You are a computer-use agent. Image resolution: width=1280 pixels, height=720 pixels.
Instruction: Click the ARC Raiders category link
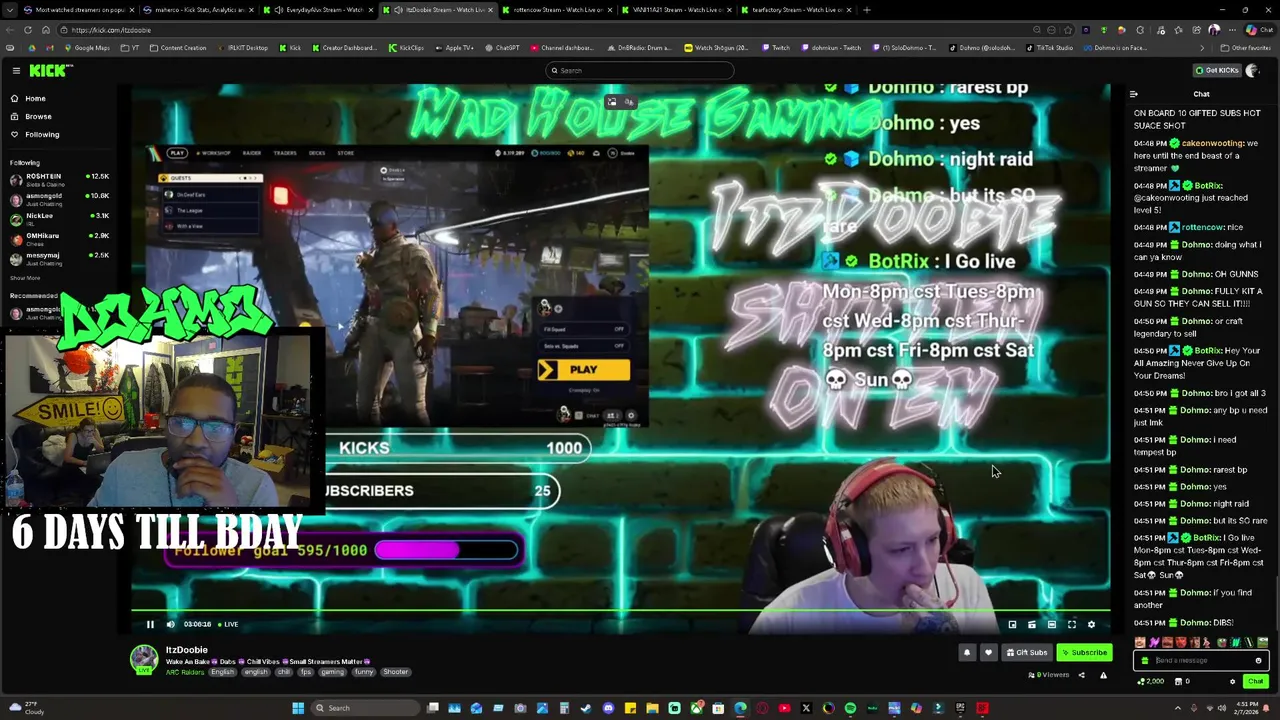186,672
